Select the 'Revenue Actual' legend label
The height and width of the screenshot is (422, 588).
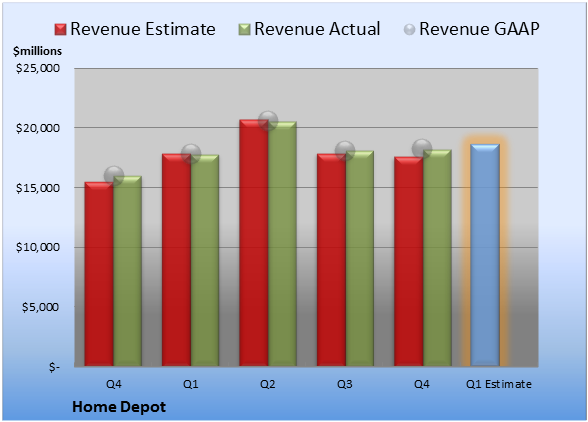point(317,29)
